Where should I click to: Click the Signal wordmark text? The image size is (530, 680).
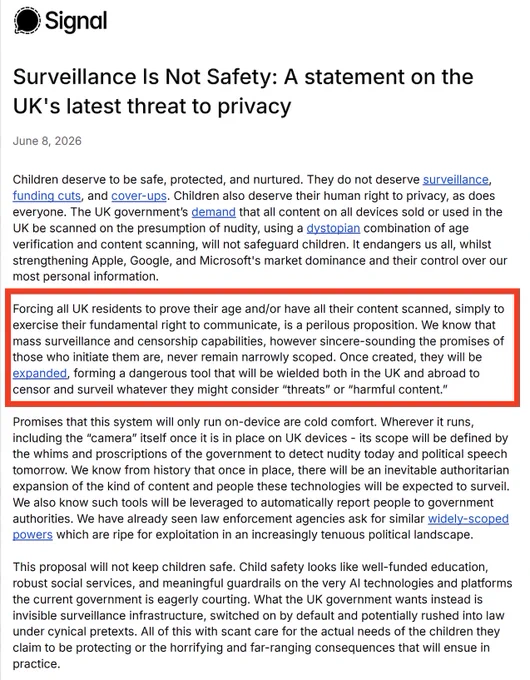click(76, 21)
